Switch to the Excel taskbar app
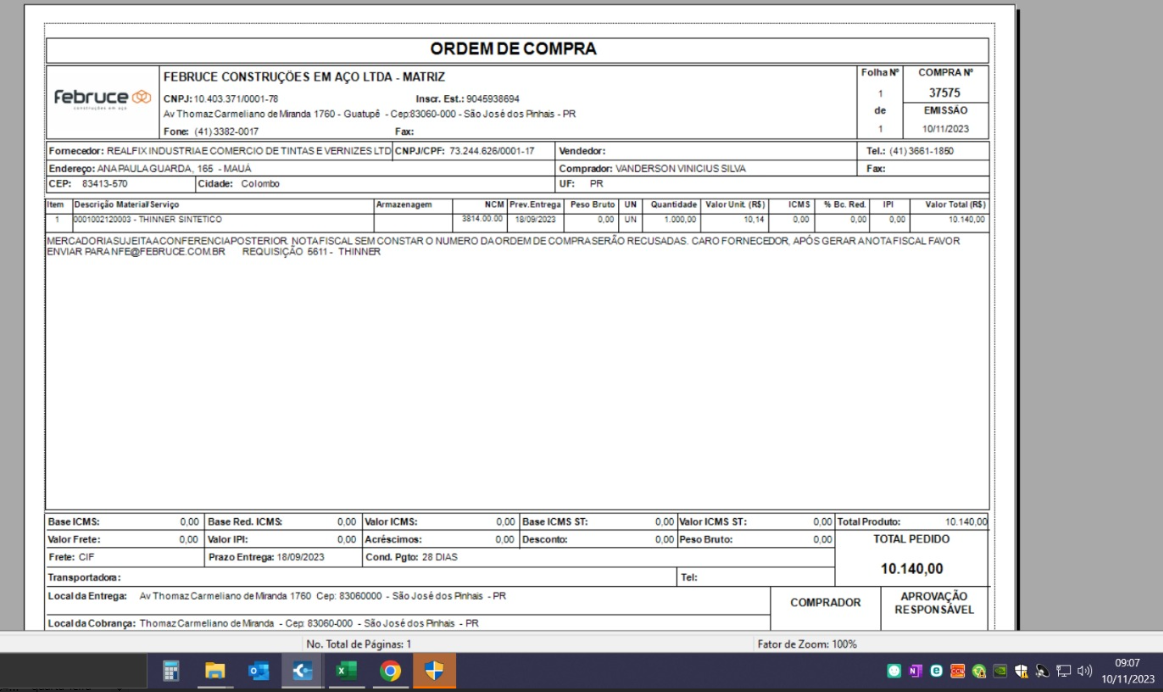This screenshot has height=692, width=1163. click(x=345, y=672)
